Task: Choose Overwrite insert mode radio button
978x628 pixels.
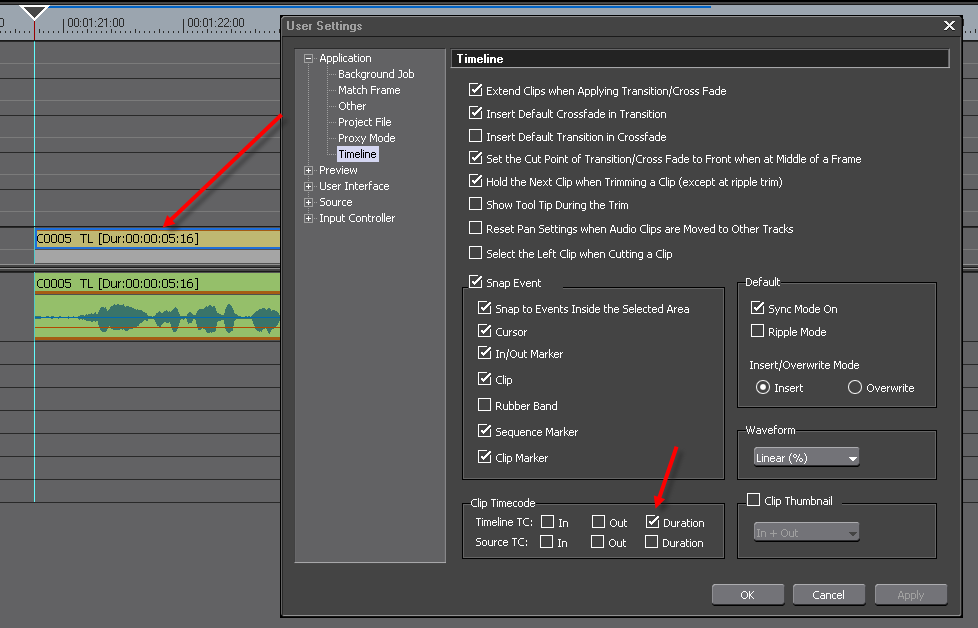Action: (855, 388)
